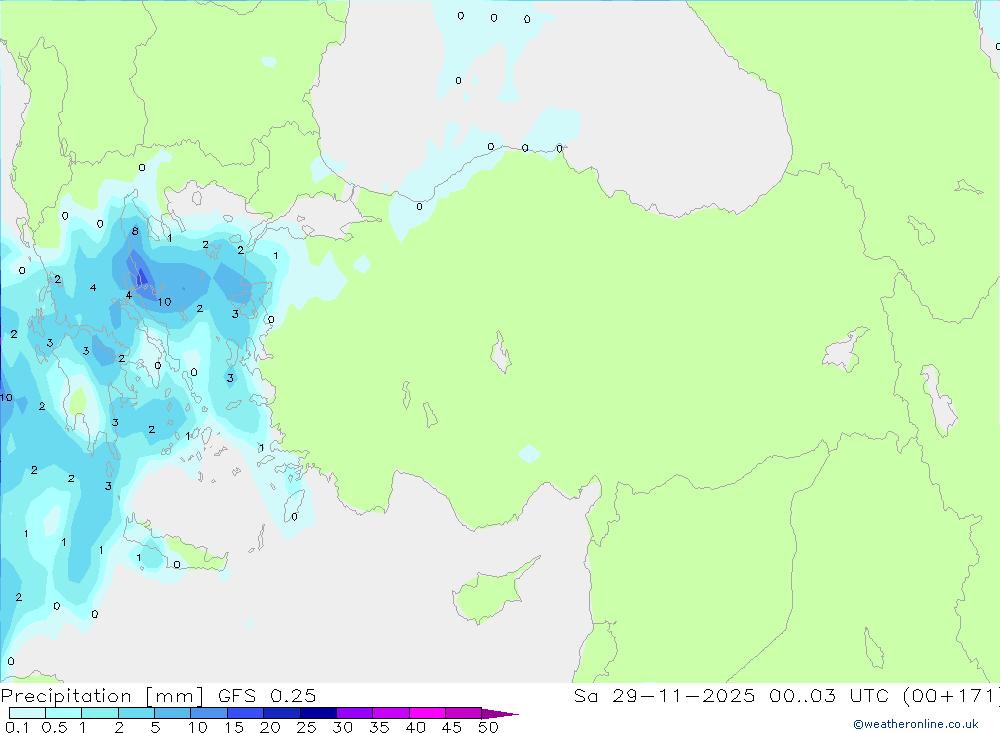The width and height of the screenshot is (1000, 733).
Task: Click the '45' legend scale label
Action: 452,727
